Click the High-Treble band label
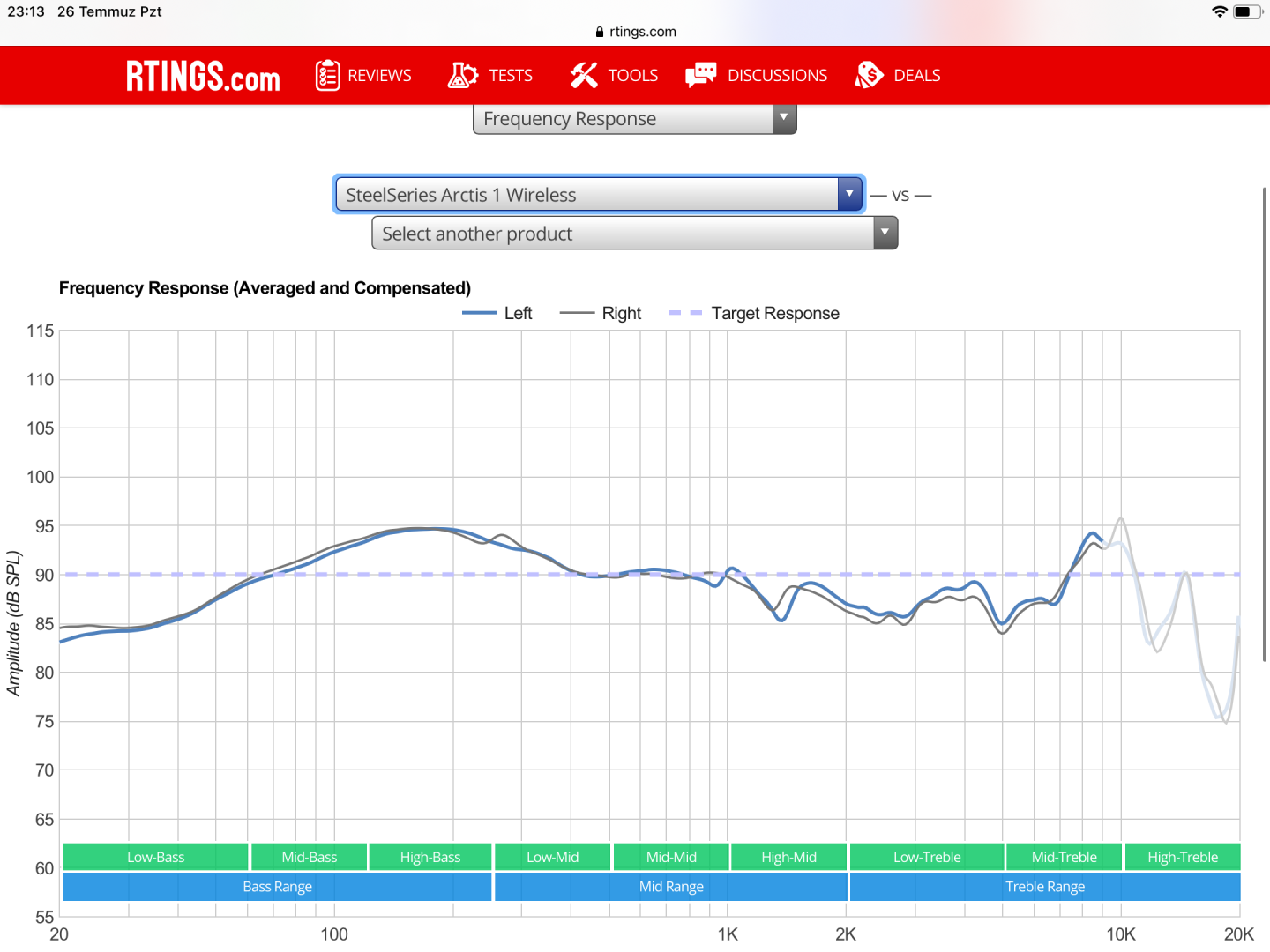The width and height of the screenshot is (1270, 952). [x=1183, y=857]
